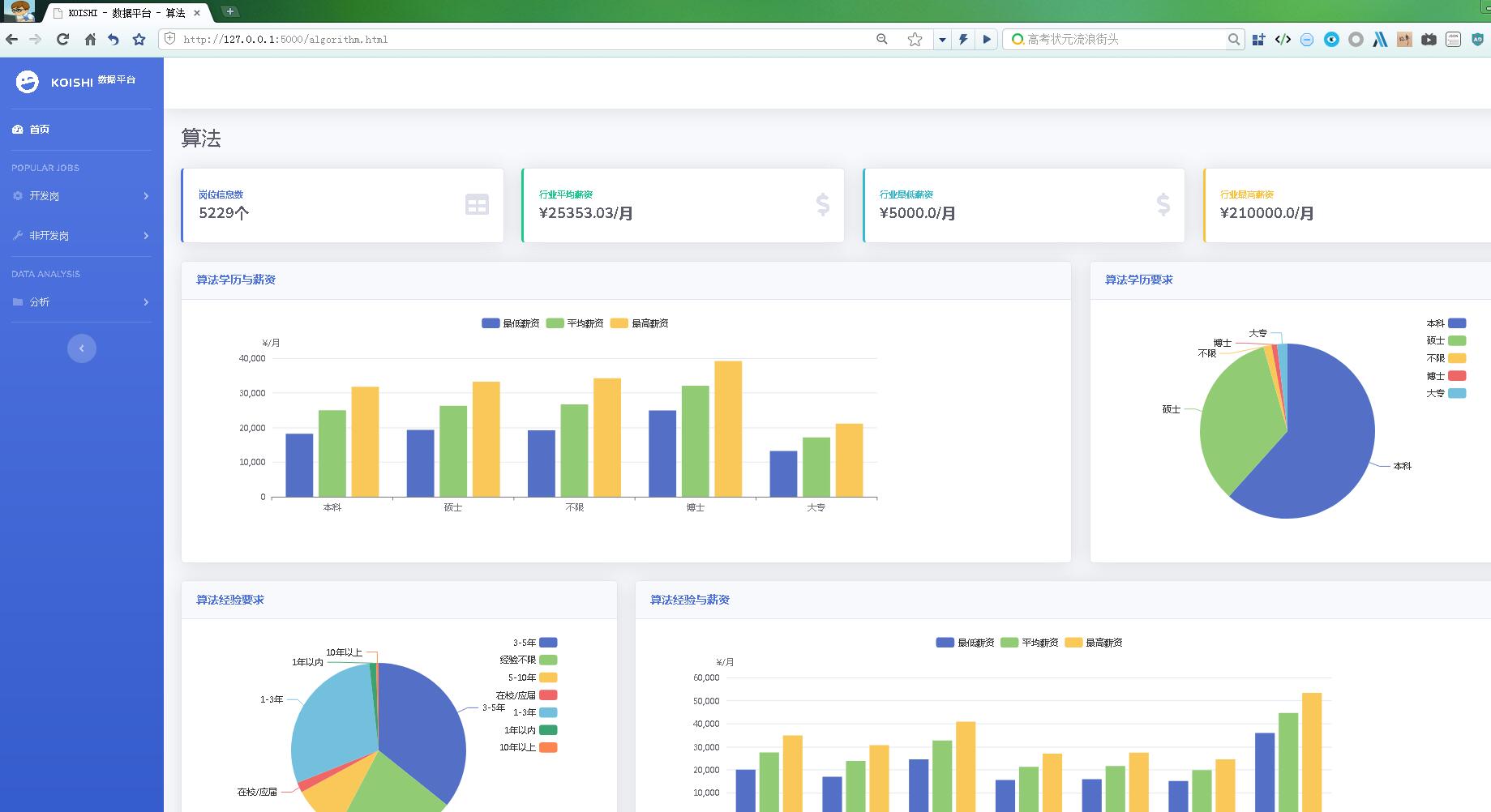Bookmark the page with the address bar star
Viewport: 1491px width, 812px height.
click(x=915, y=39)
